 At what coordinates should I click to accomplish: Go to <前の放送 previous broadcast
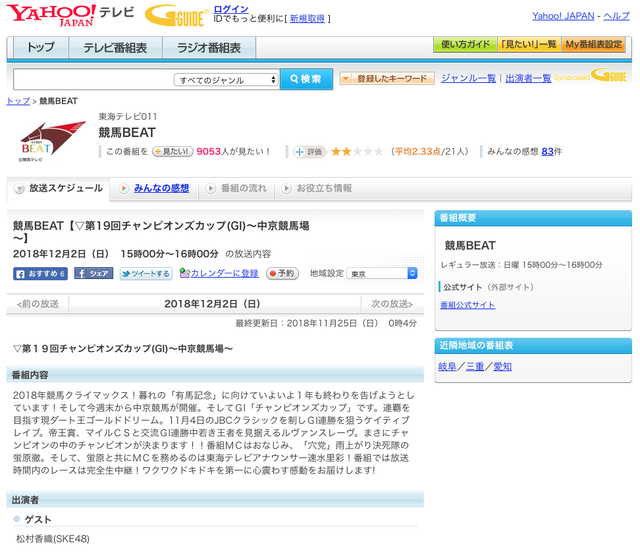click(x=38, y=304)
